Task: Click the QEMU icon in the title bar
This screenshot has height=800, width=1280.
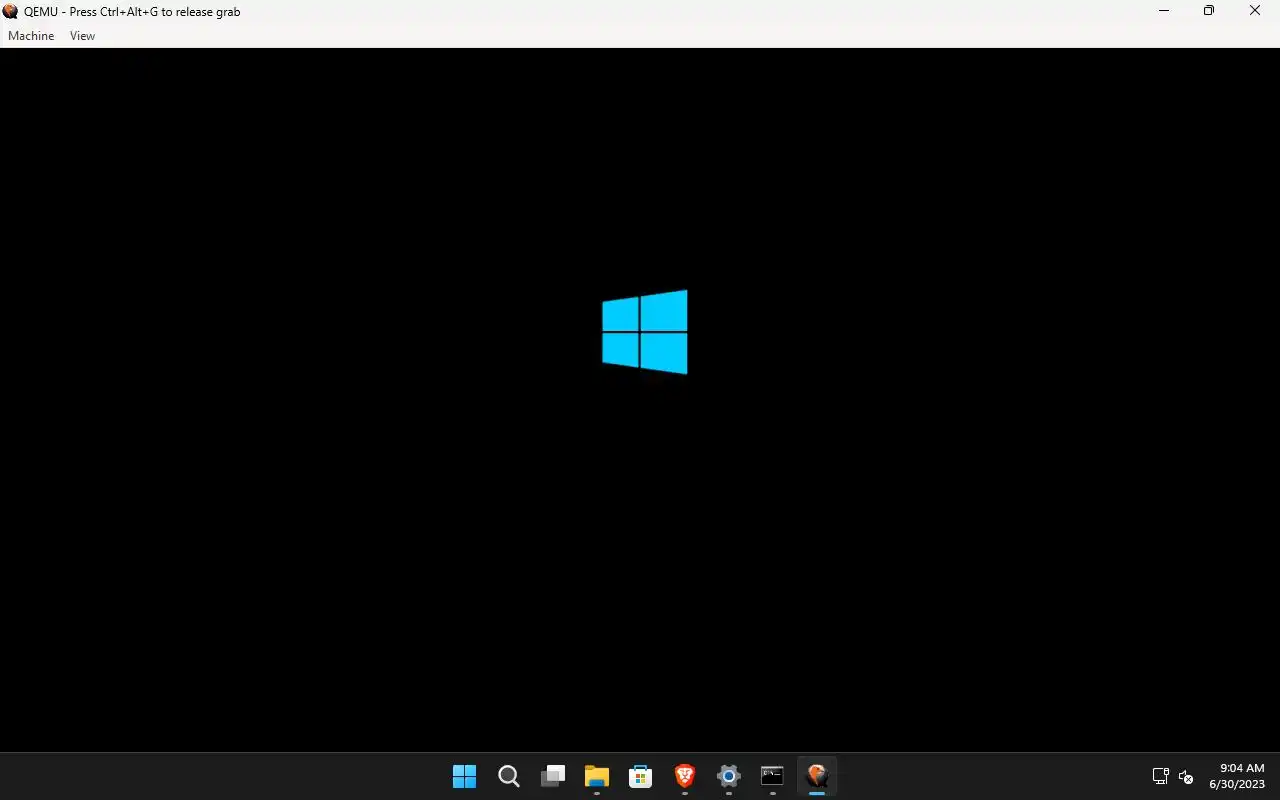Action: pyautogui.click(x=10, y=12)
